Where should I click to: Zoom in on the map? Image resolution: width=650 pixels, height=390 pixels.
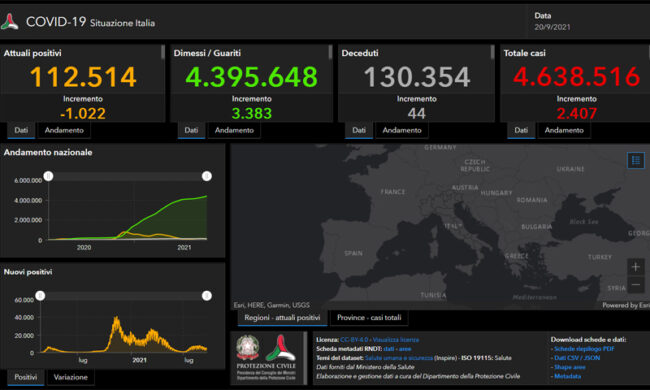pyautogui.click(x=635, y=267)
